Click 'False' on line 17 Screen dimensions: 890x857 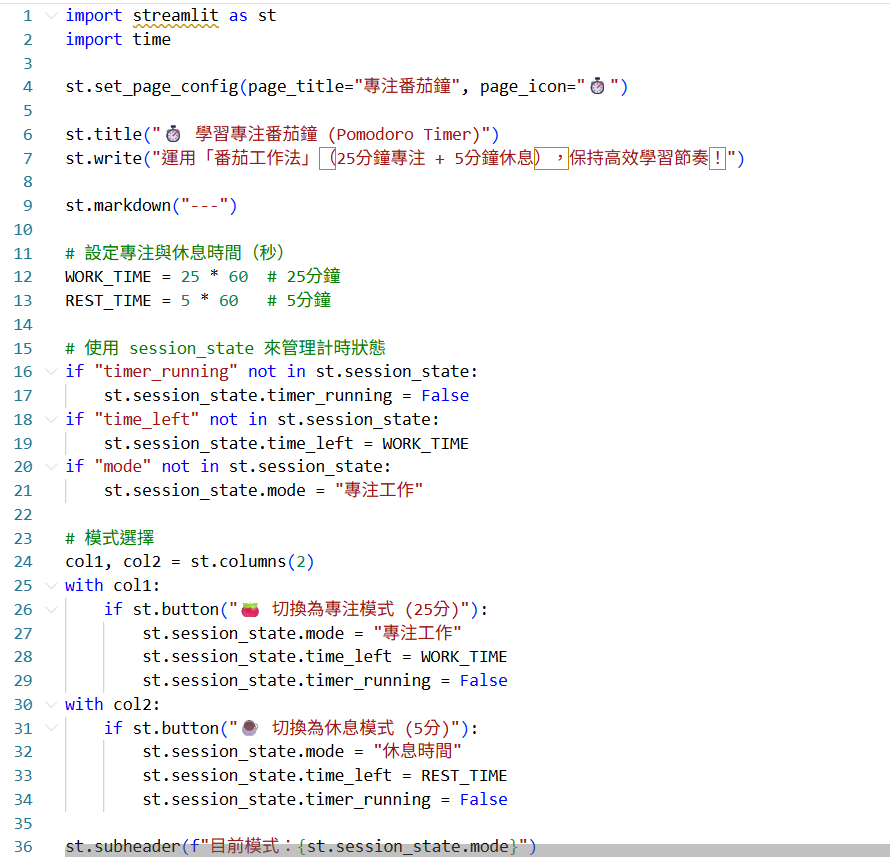(x=445, y=396)
